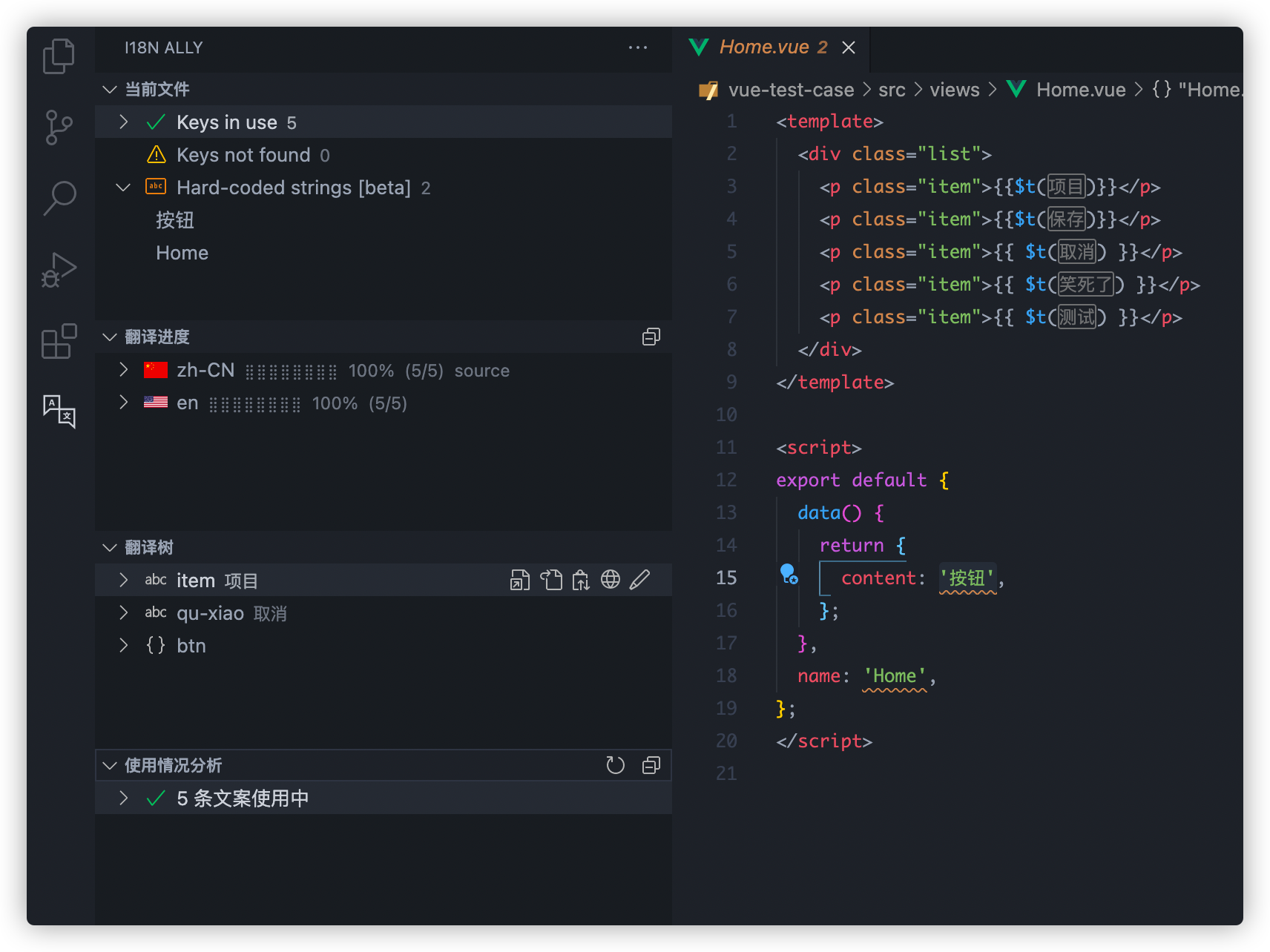Viewport: 1270px width, 952px height.
Task: Click the 保存 annotation on line 4
Action: tap(1066, 219)
